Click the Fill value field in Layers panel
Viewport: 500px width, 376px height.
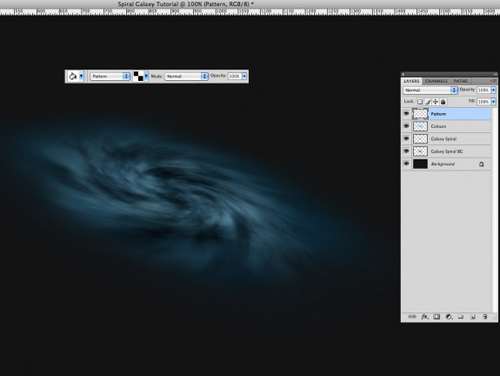tap(483, 101)
